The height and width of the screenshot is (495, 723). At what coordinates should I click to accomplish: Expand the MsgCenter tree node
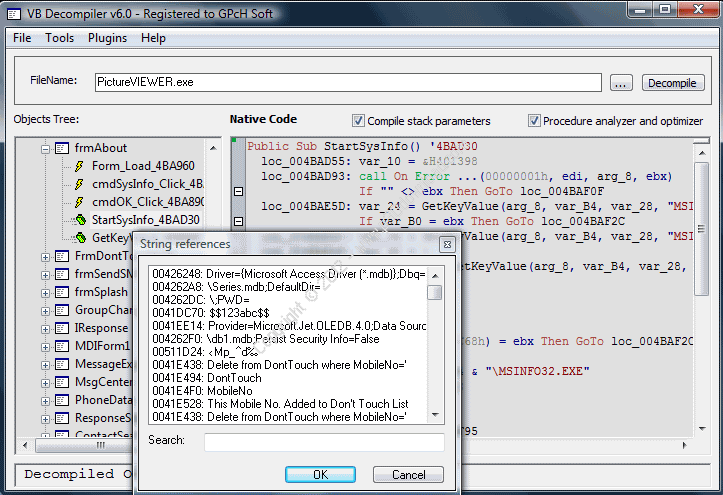click(45, 382)
